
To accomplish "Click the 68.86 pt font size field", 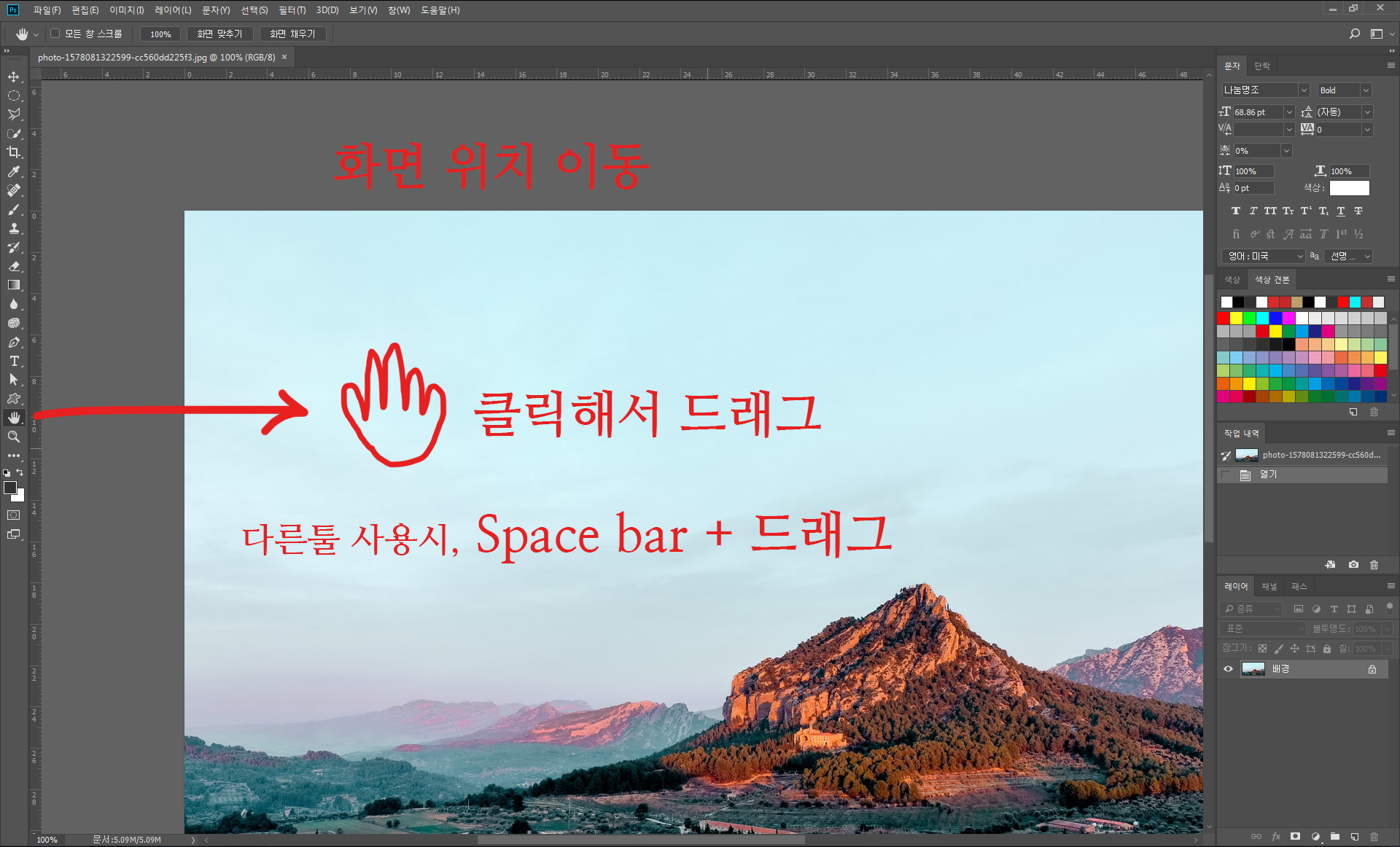I will click(x=1257, y=112).
